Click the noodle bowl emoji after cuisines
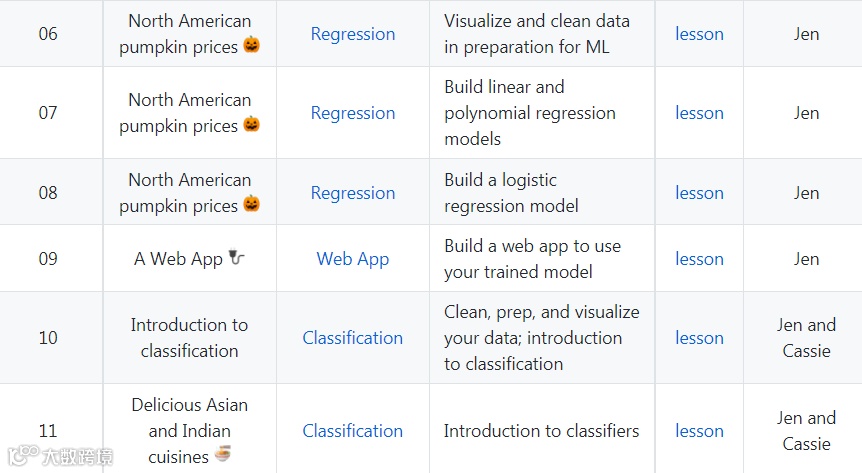This screenshot has height=473, width=862. pos(223,454)
